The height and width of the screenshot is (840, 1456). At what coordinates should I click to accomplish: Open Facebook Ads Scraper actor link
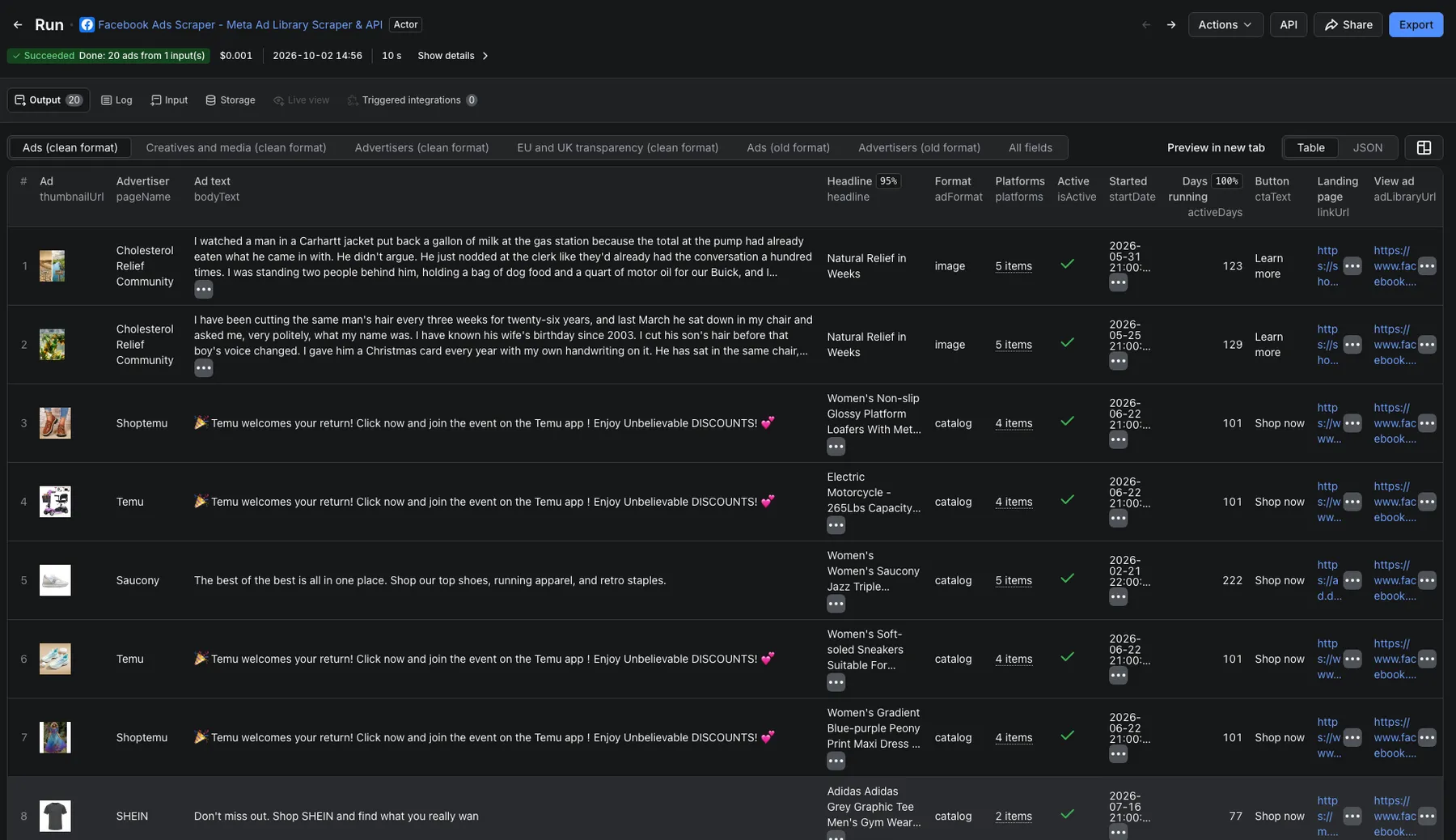[240, 25]
